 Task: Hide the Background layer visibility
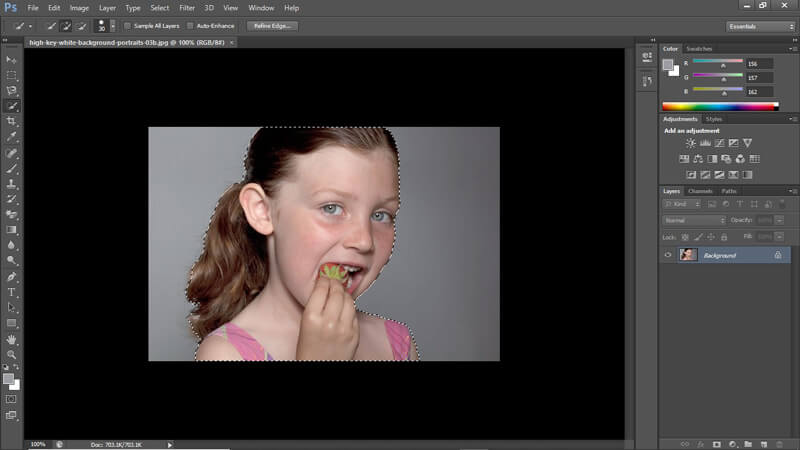668,255
